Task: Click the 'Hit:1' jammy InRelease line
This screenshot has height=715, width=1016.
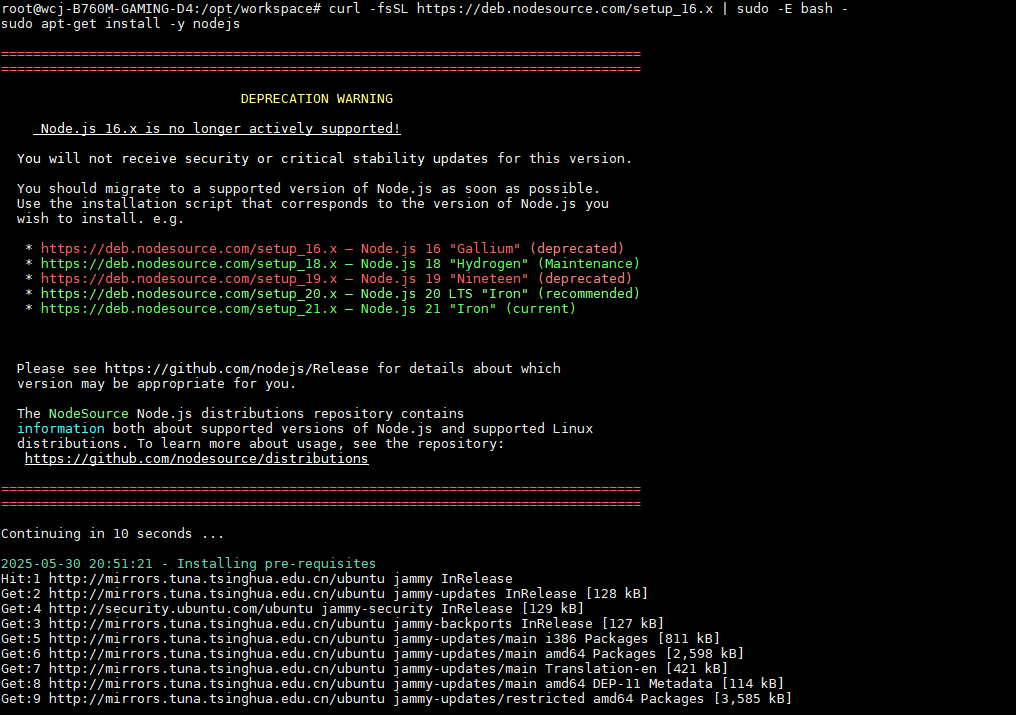Action: click(257, 579)
